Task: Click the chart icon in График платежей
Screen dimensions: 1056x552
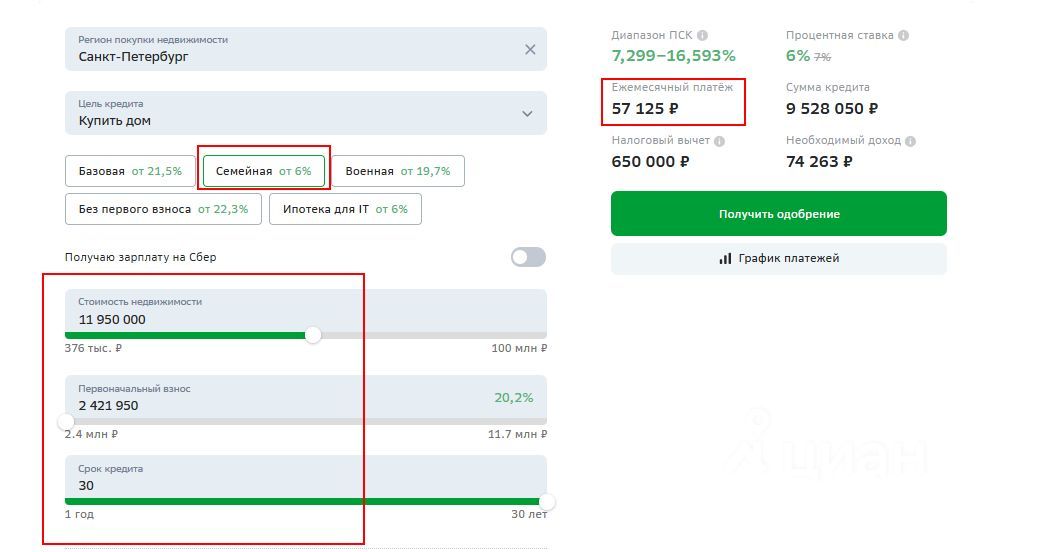Action: tap(725, 258)
